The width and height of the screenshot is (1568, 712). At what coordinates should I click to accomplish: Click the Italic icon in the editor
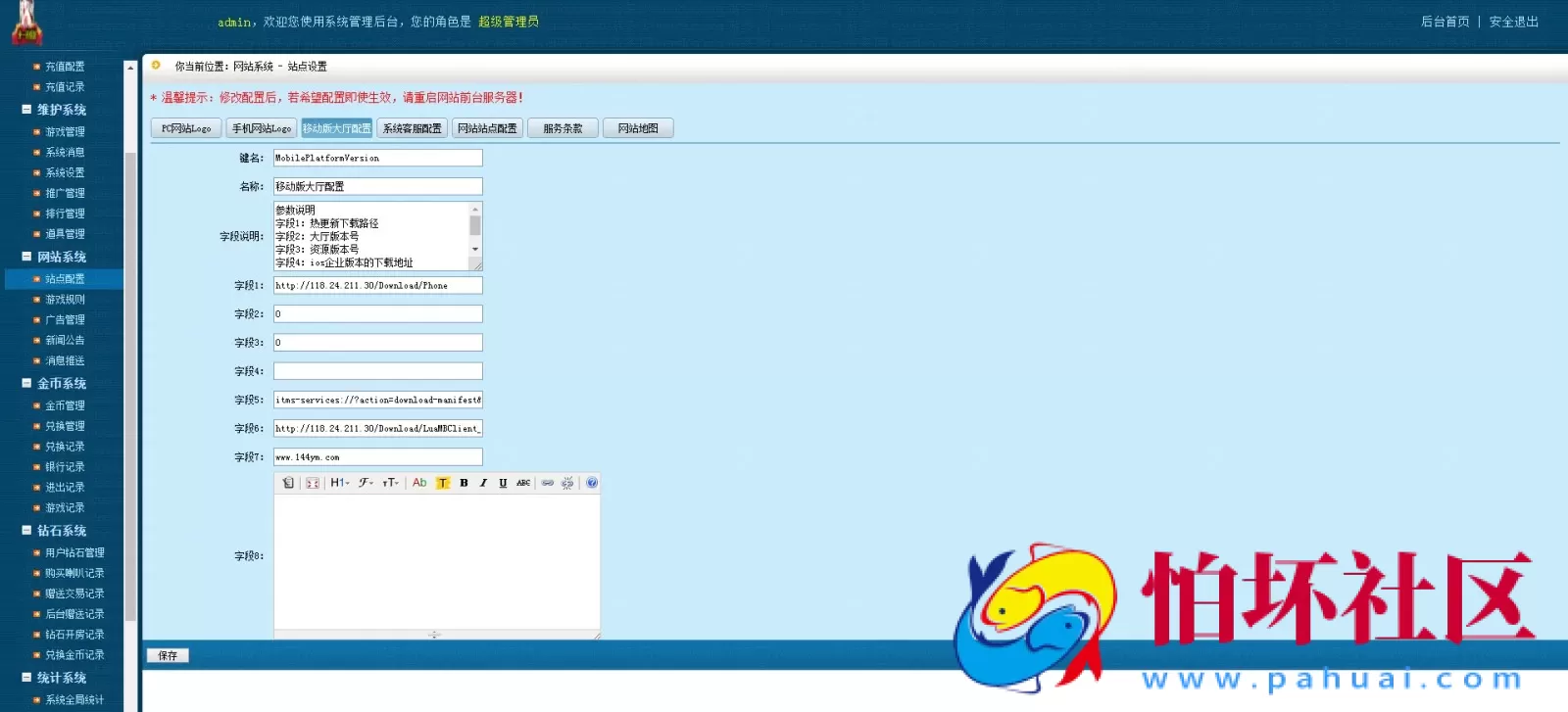483,483
